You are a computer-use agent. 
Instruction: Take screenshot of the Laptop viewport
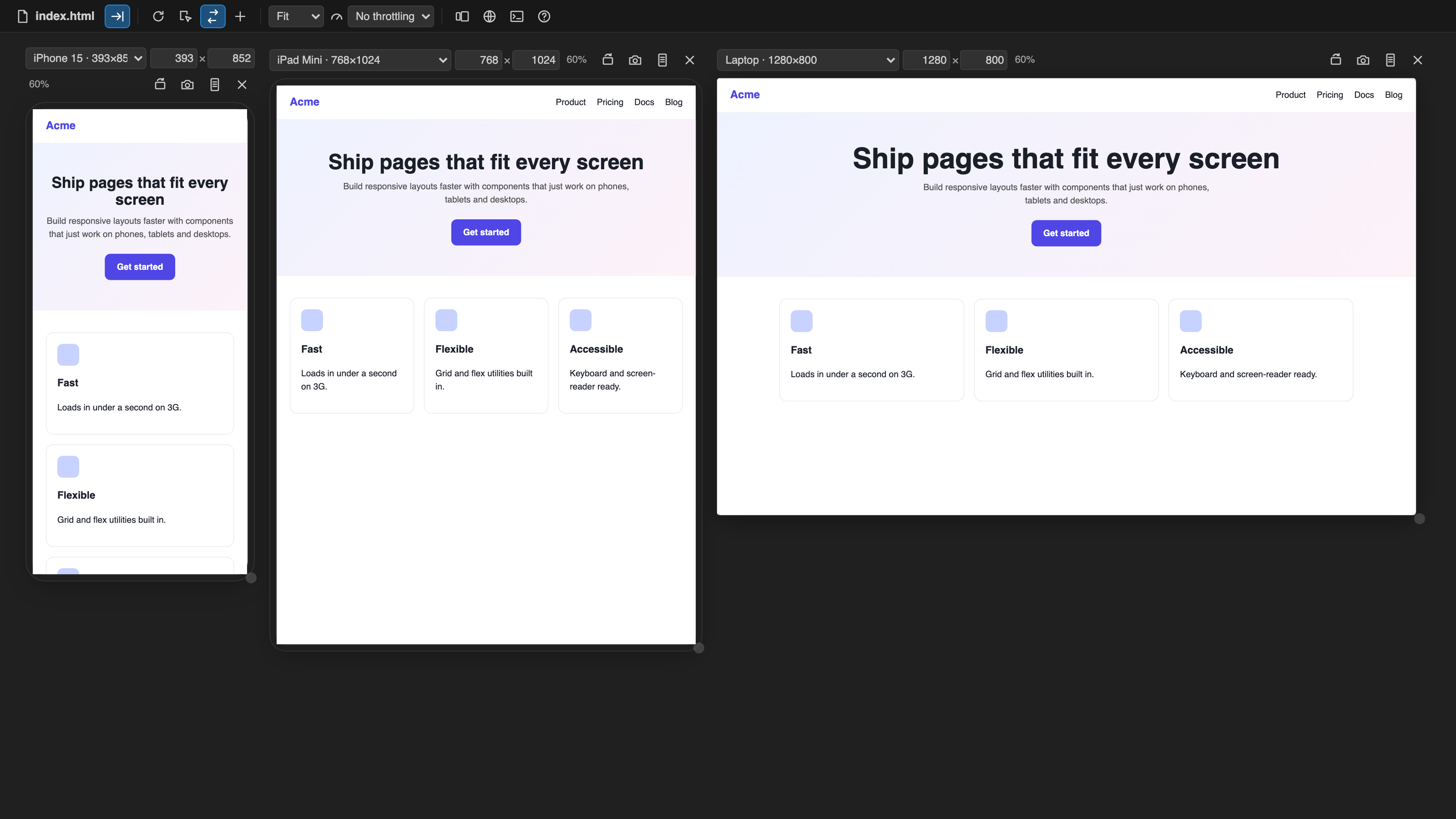[1363, 60]
